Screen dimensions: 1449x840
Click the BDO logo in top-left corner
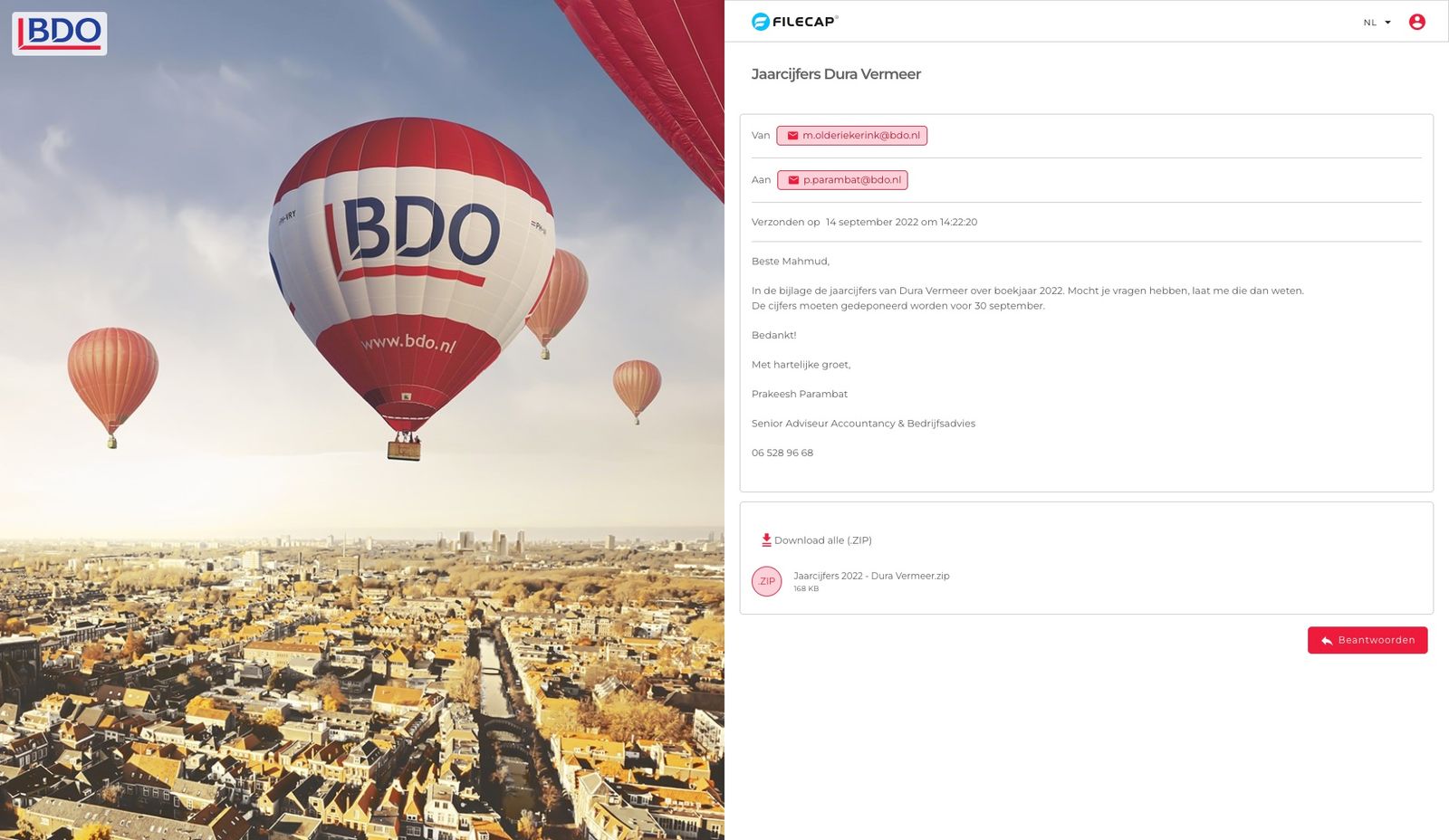point(60,33)
